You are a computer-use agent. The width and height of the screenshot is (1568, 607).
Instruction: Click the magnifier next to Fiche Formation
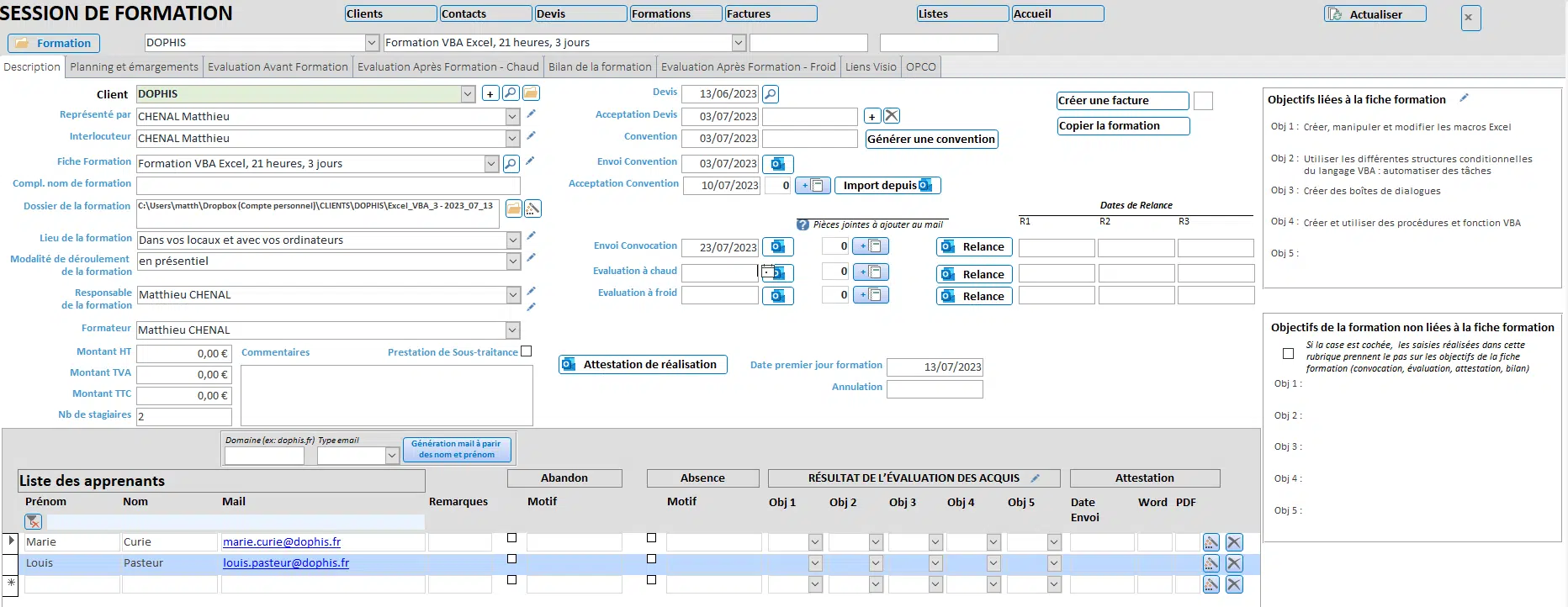[511, 164]
